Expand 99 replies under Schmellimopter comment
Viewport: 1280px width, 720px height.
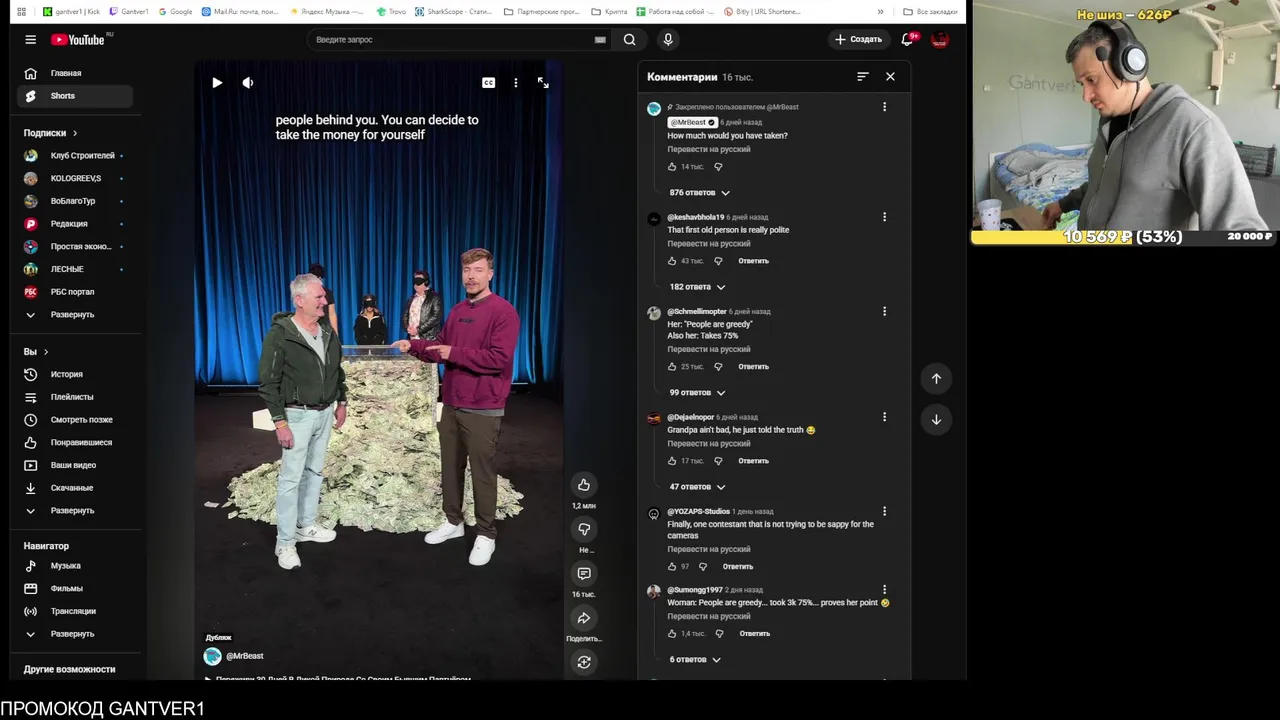point(698,393)
